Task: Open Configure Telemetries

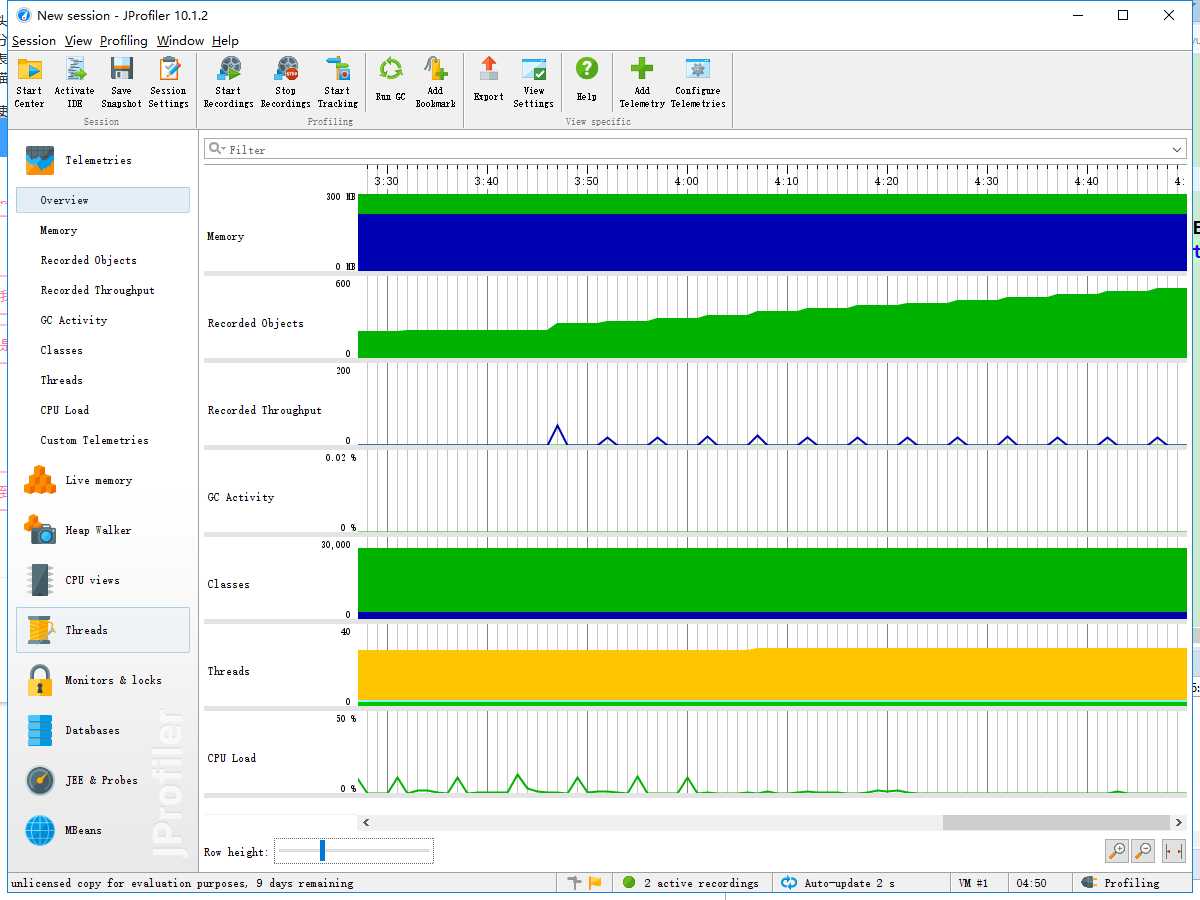Action: point(698,82)
